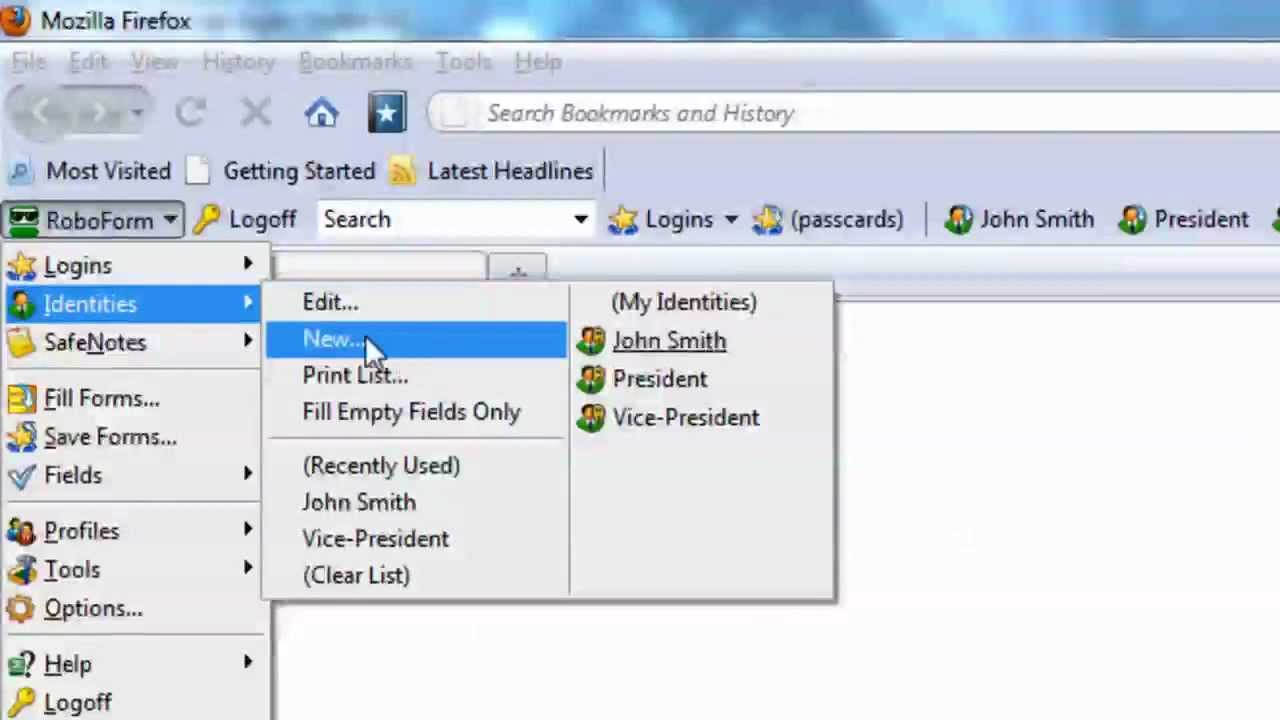This screenshot has width=1280, height=720.
Task: Expand the Profiles submenu arrow
Action: click(247, 530)
